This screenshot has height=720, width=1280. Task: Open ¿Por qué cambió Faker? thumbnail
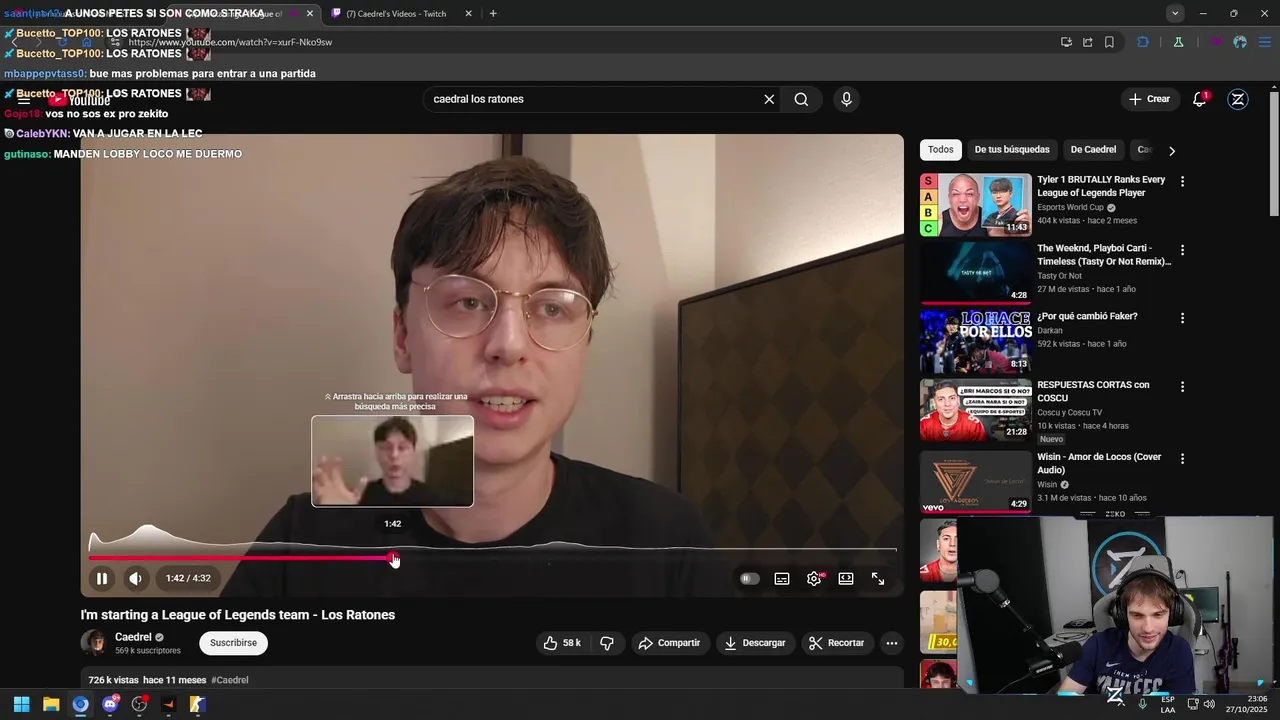click(975, 341)
